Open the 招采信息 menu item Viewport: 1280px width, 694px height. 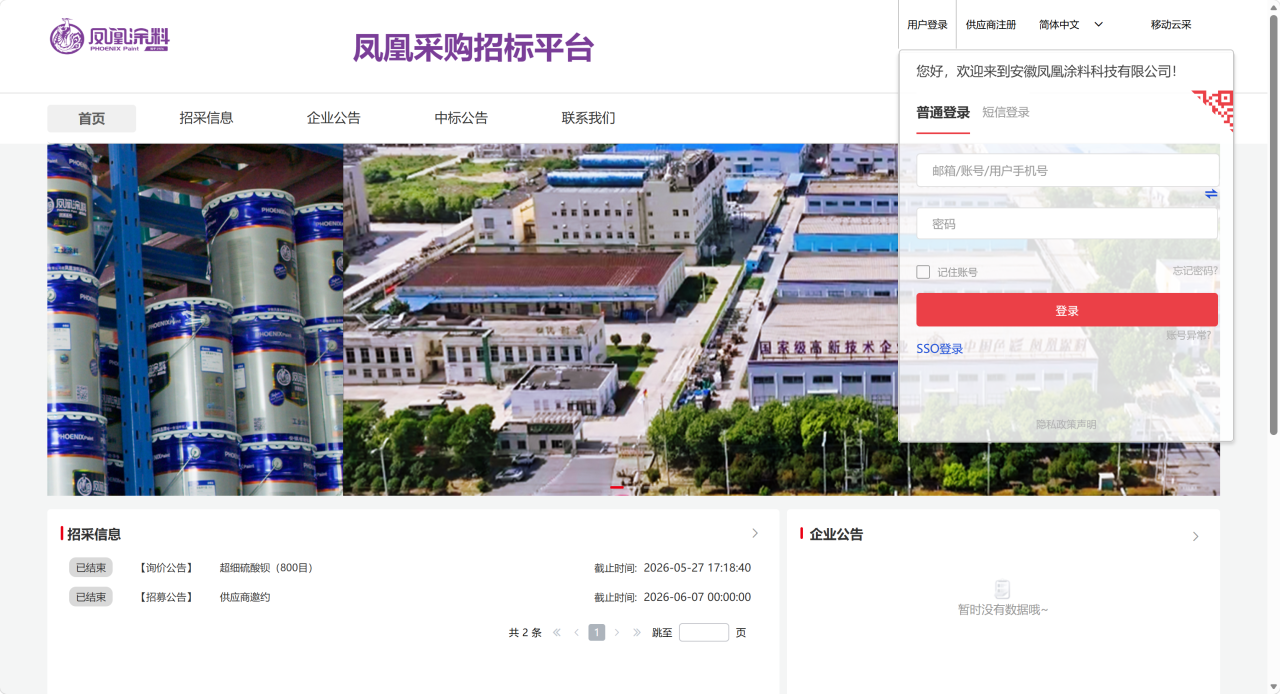click(x=206, y=118)
